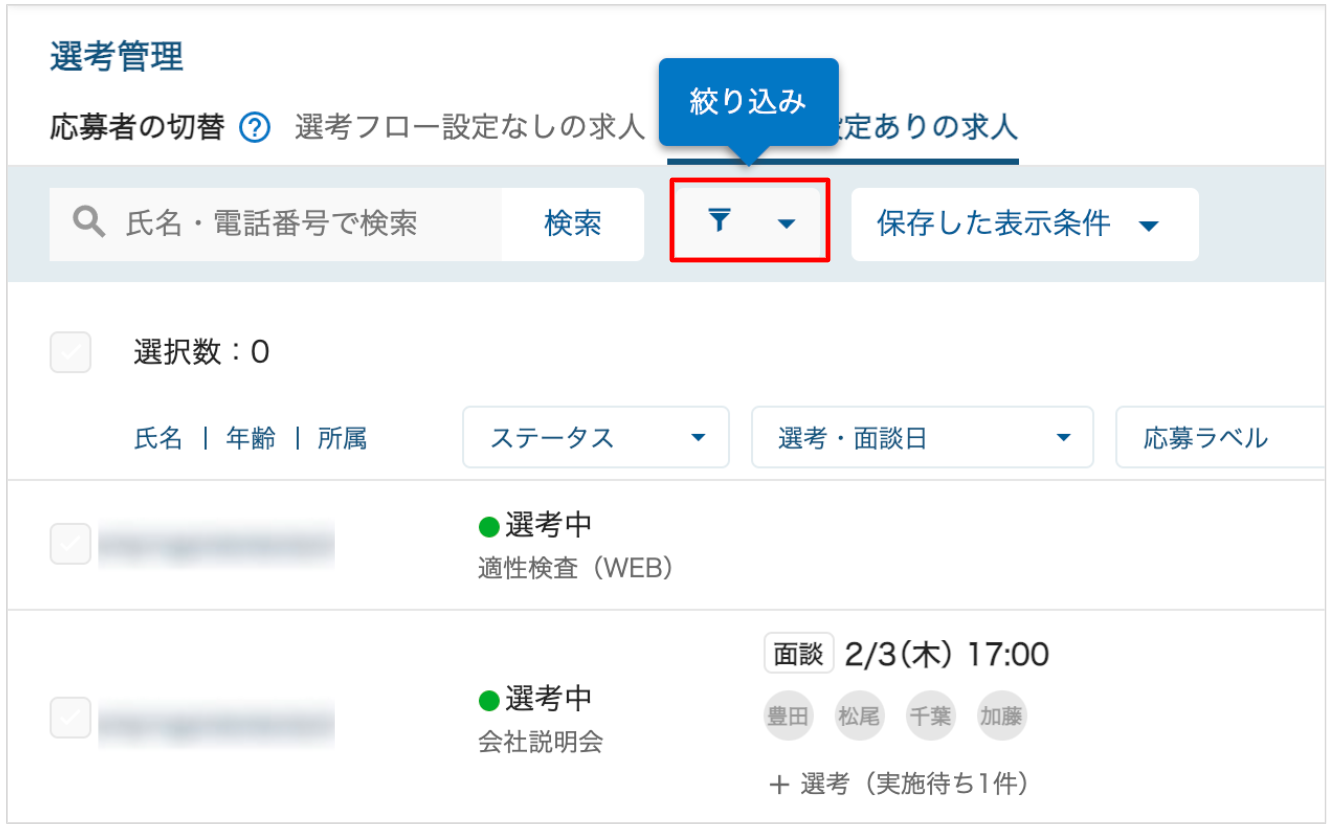Check the 適性検査 applicant row checkbox
This screenshot has height=836, width=1338.
point(71,544)
